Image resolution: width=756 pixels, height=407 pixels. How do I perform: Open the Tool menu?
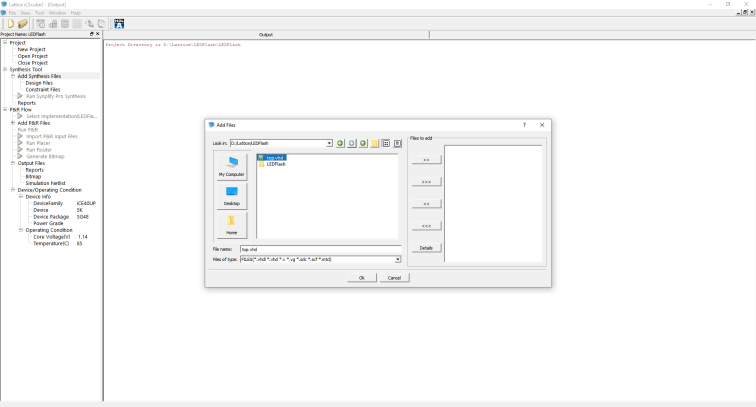point(39,12)
